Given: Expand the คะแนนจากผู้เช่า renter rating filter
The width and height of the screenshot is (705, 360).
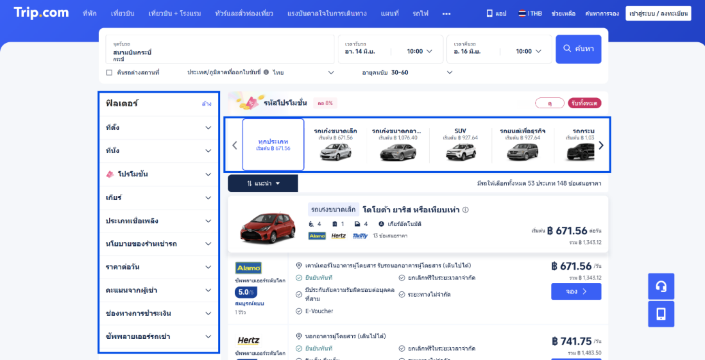Looking at the screenshot, I should pos(158,290).
